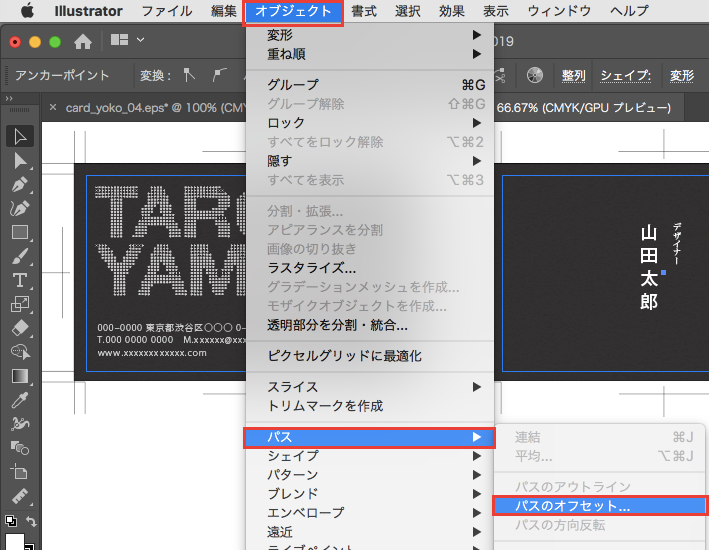This screenshot has height=550, width=709.
Task: Select the Direct Selection tool
Action: click(19, 160)
